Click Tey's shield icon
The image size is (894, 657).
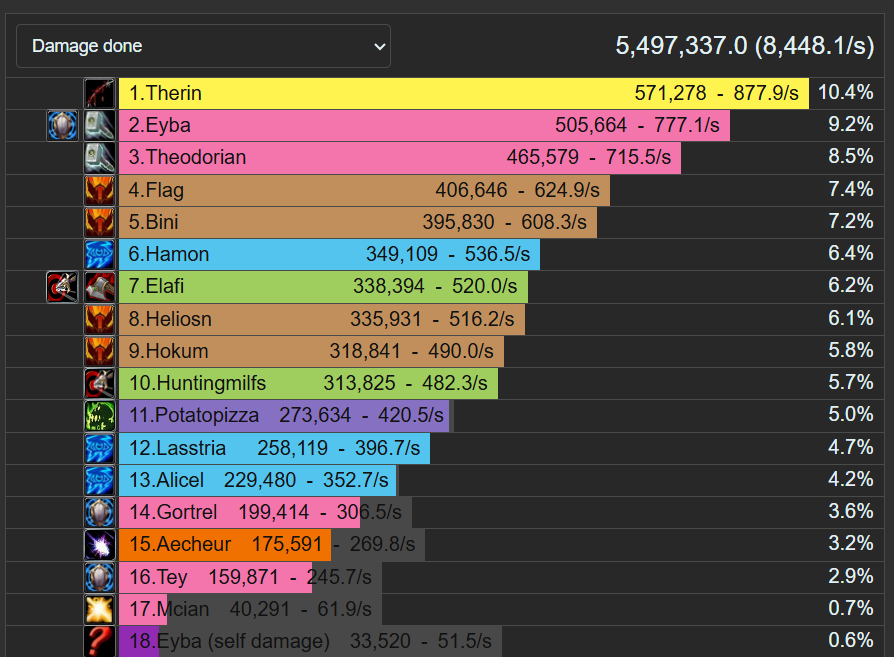tap(100, 577)
